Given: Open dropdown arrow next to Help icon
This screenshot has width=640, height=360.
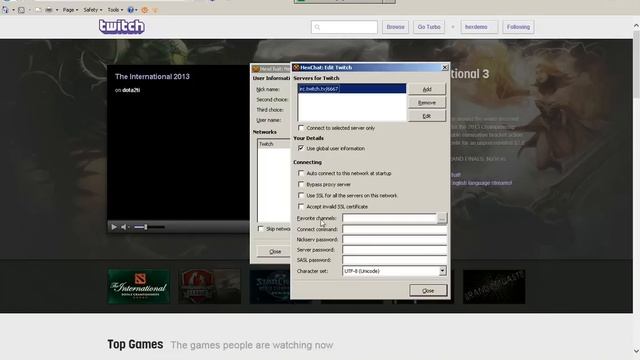Looking at the screenshot, I should pos(136,10).
